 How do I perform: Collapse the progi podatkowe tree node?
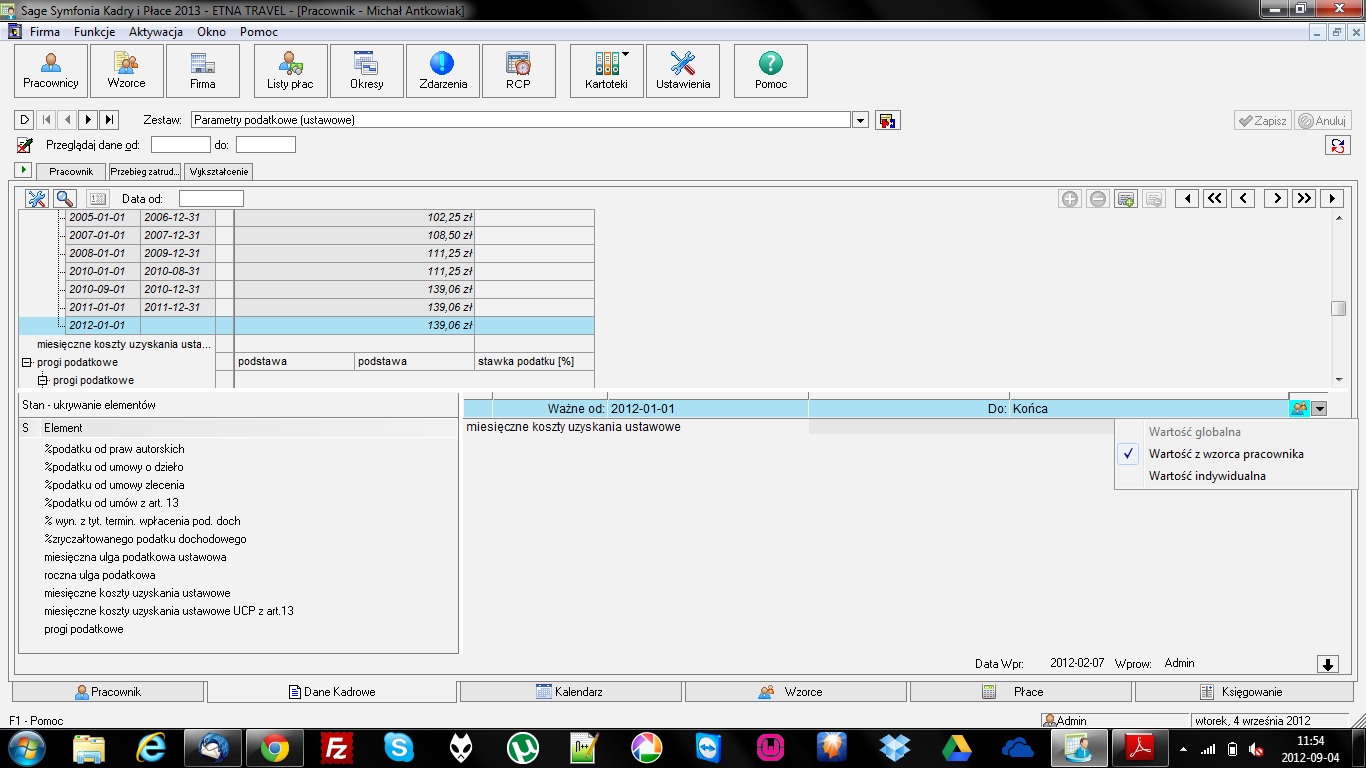tap(27, 362)
